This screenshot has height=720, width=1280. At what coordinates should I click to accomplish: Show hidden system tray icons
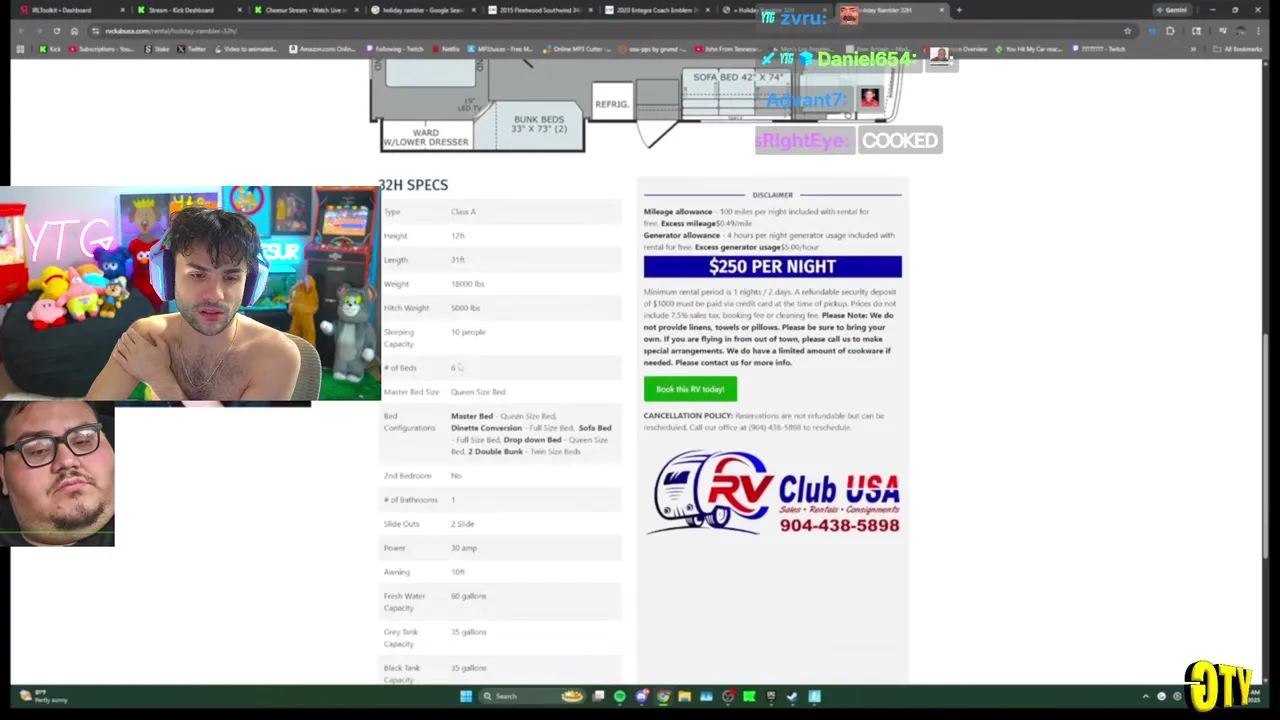click(x=1146, y=696)
